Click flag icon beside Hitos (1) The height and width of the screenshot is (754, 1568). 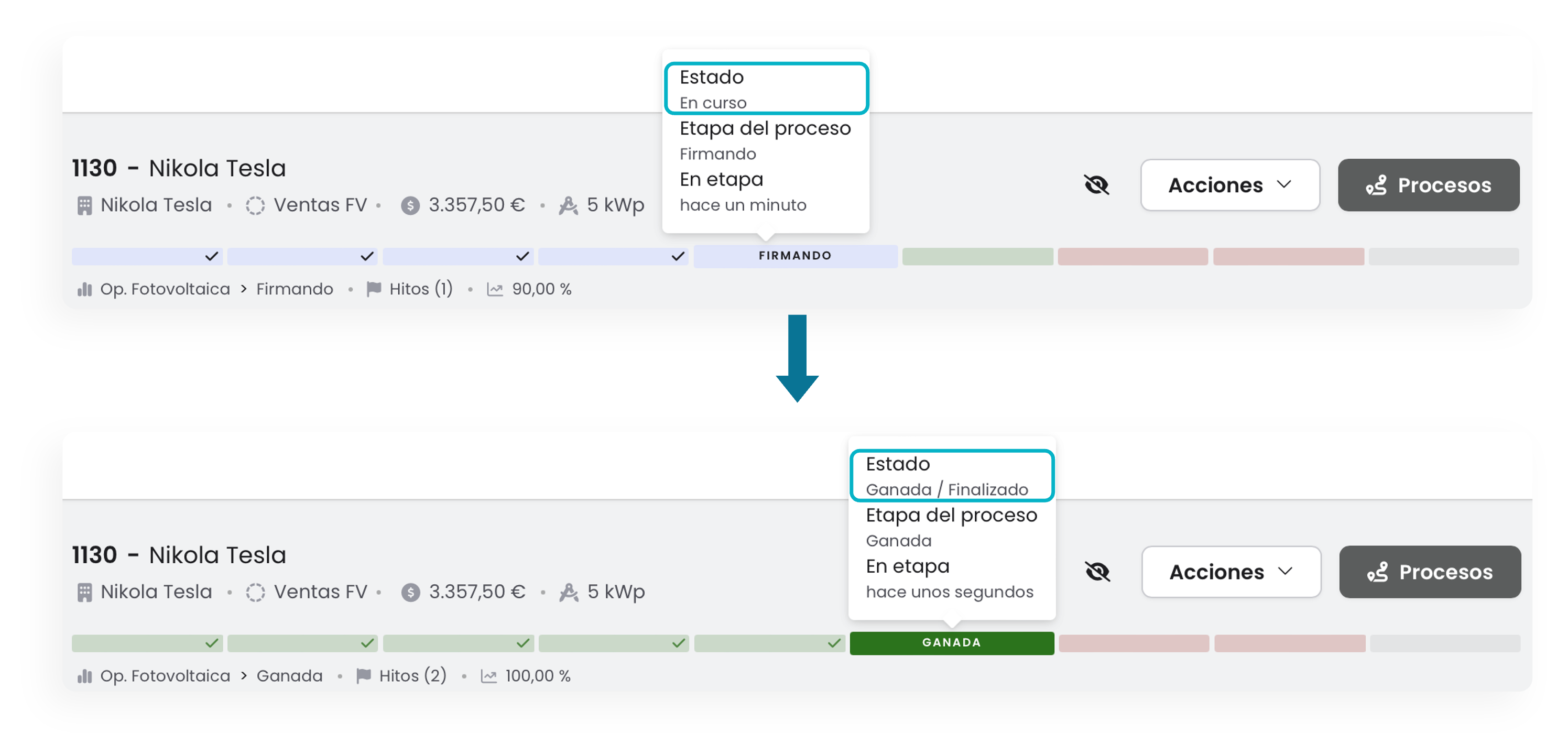tap(374, 289)
